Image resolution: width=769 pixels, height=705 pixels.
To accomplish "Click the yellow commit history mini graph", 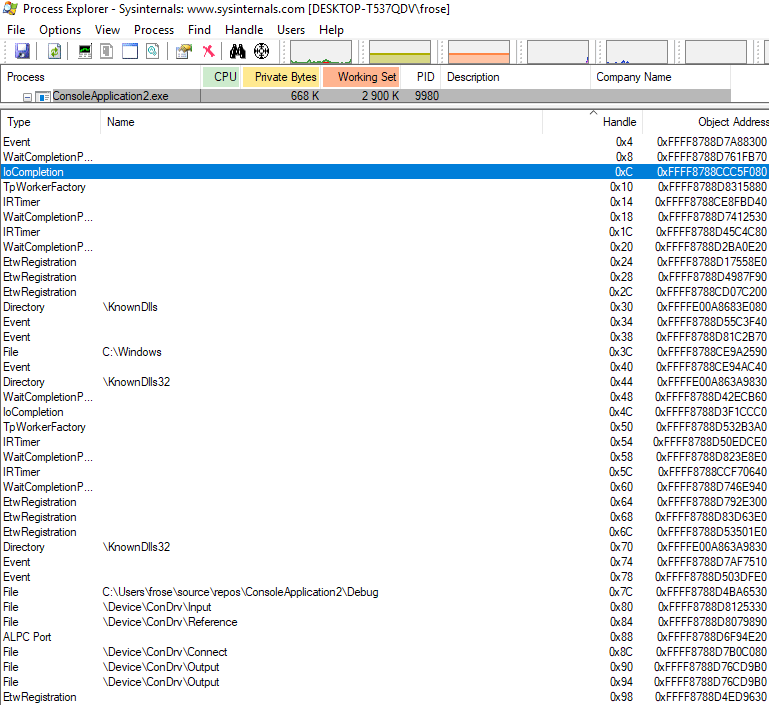I will coord(400,52).
